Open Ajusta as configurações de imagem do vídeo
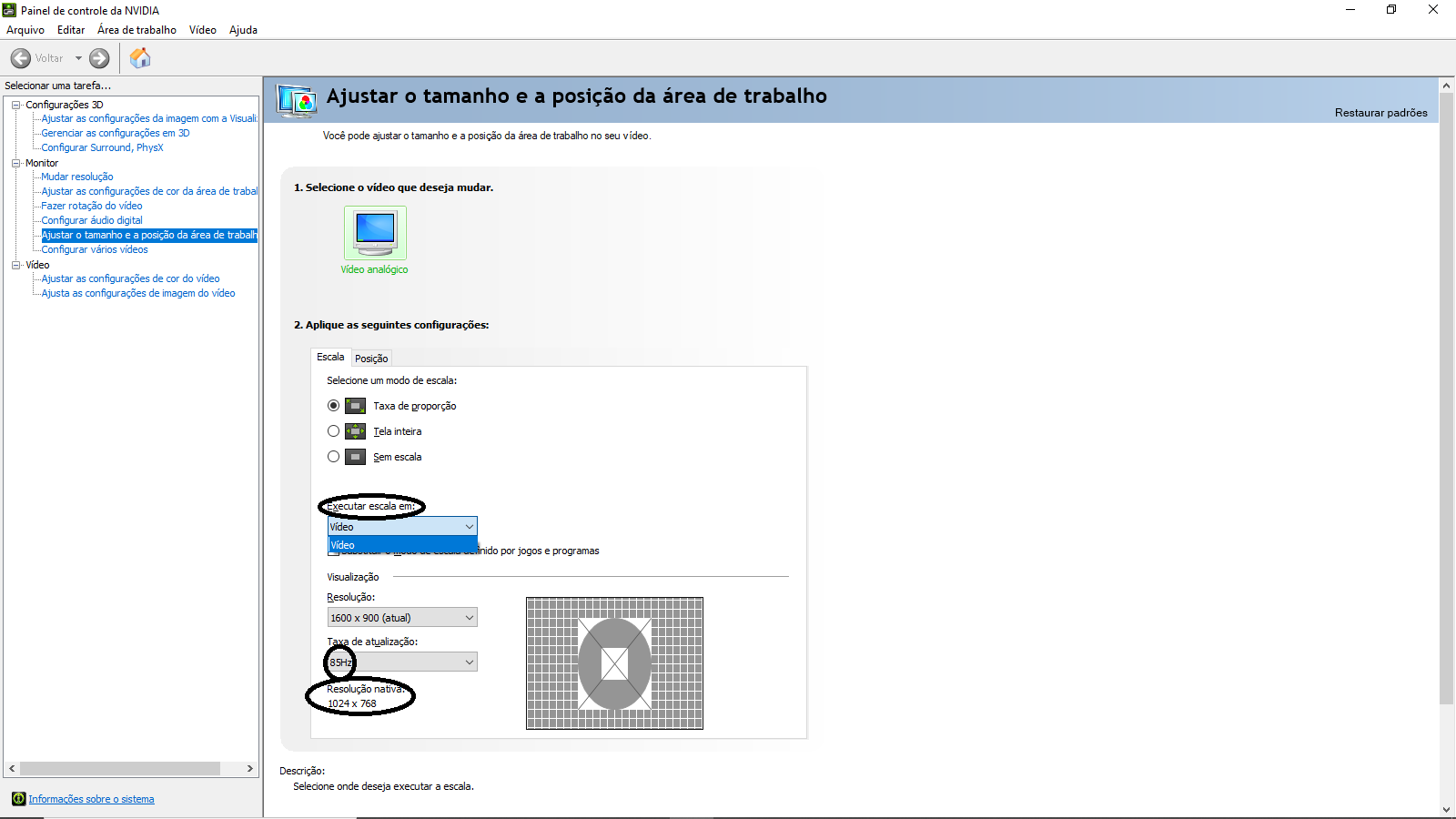Viewport: 1456px width, 819px height. 138,293
